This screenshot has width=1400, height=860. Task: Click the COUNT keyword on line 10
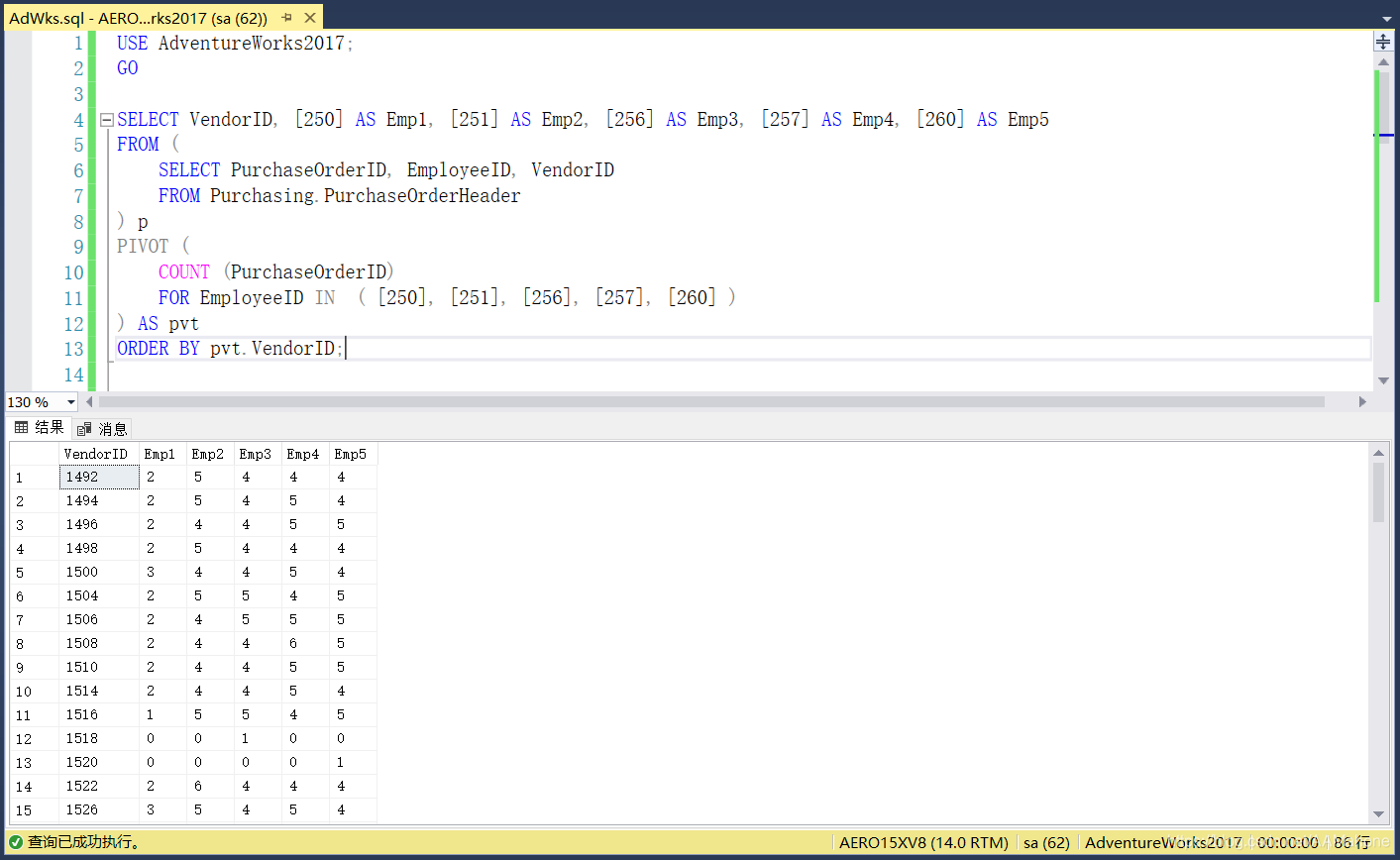coord(184,272)
